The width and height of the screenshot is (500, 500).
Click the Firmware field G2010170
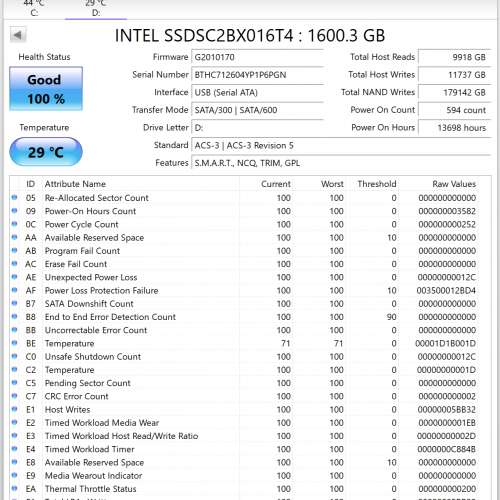[x=257, y=57]
